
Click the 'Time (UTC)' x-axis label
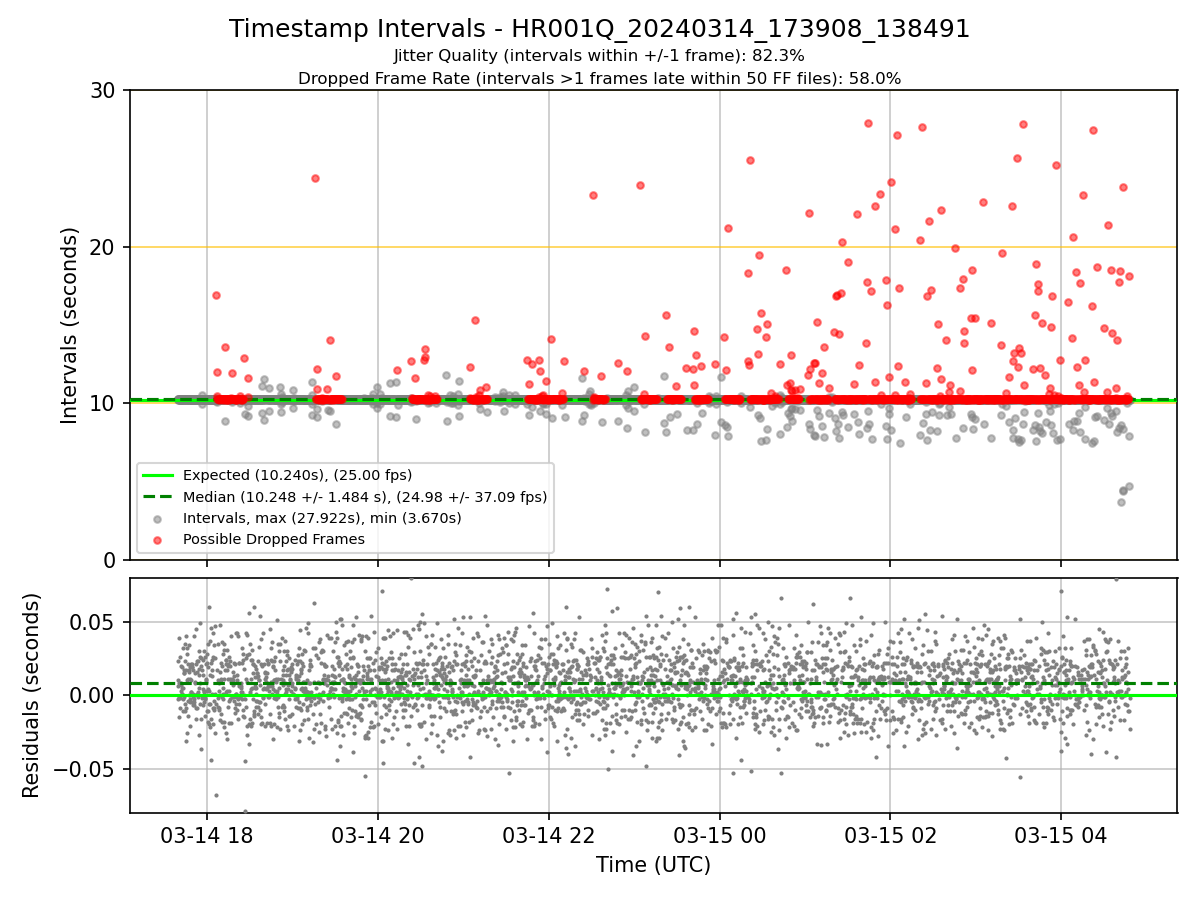tap(653, 865)
